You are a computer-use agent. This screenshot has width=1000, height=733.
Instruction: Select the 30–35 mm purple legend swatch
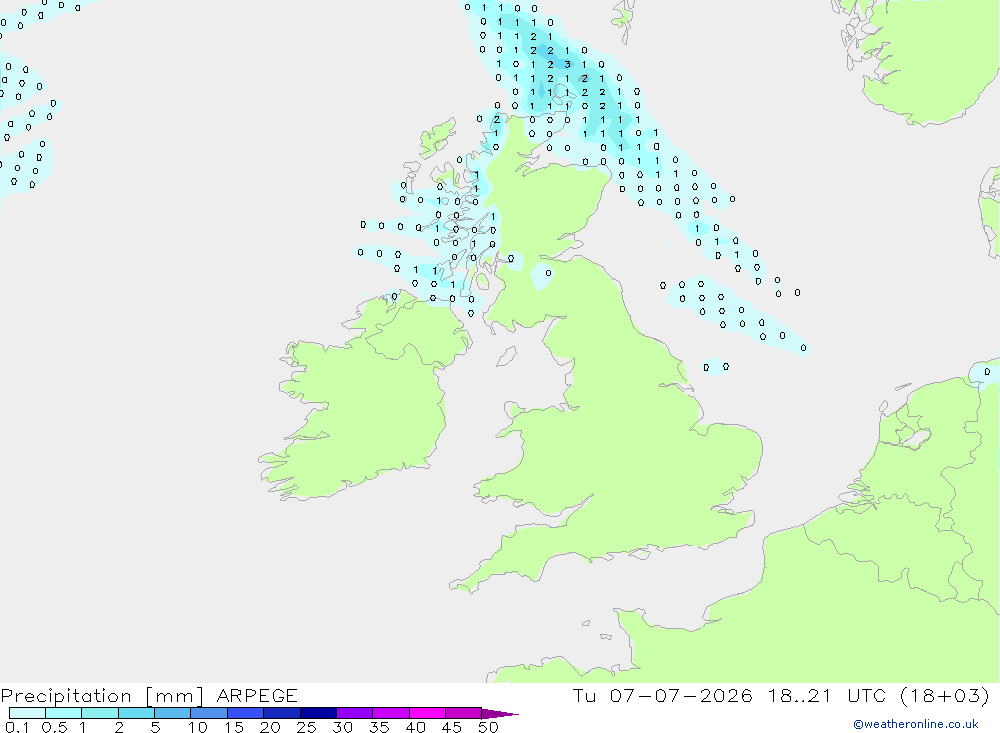coord(355,713)
